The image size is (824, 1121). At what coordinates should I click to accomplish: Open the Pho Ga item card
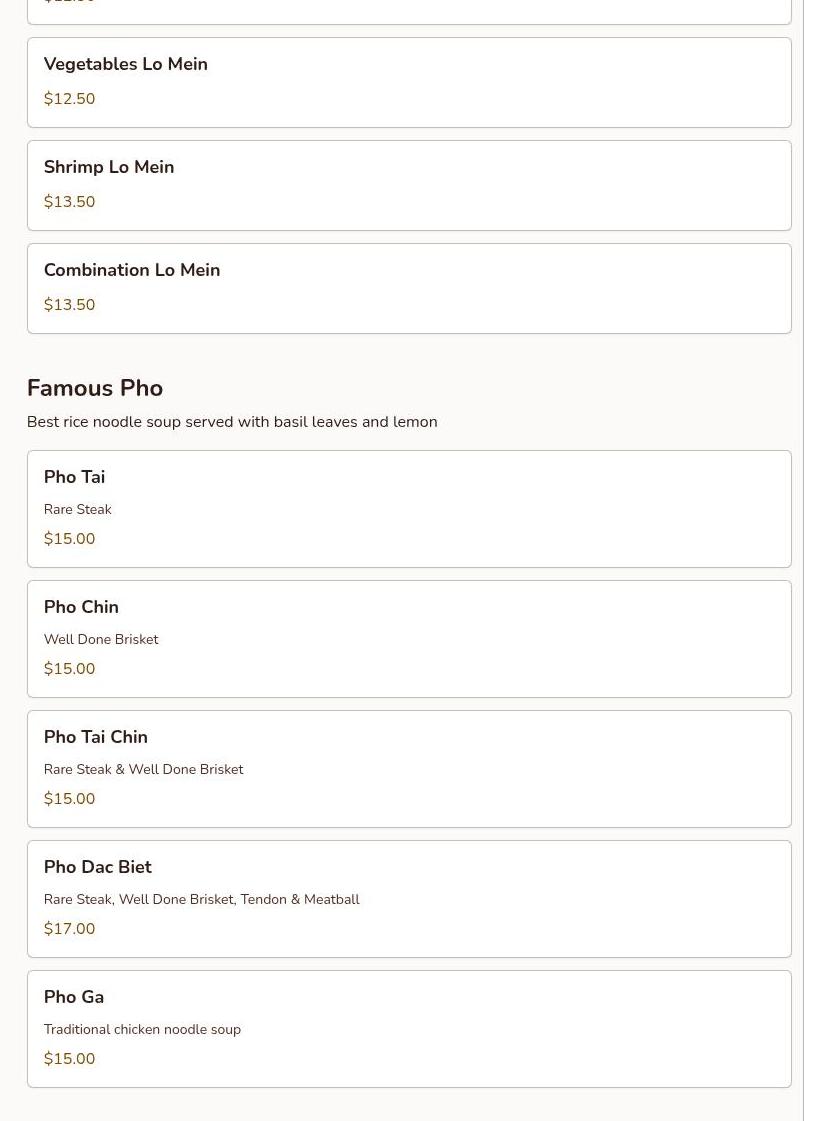[x=408, y=1028]
